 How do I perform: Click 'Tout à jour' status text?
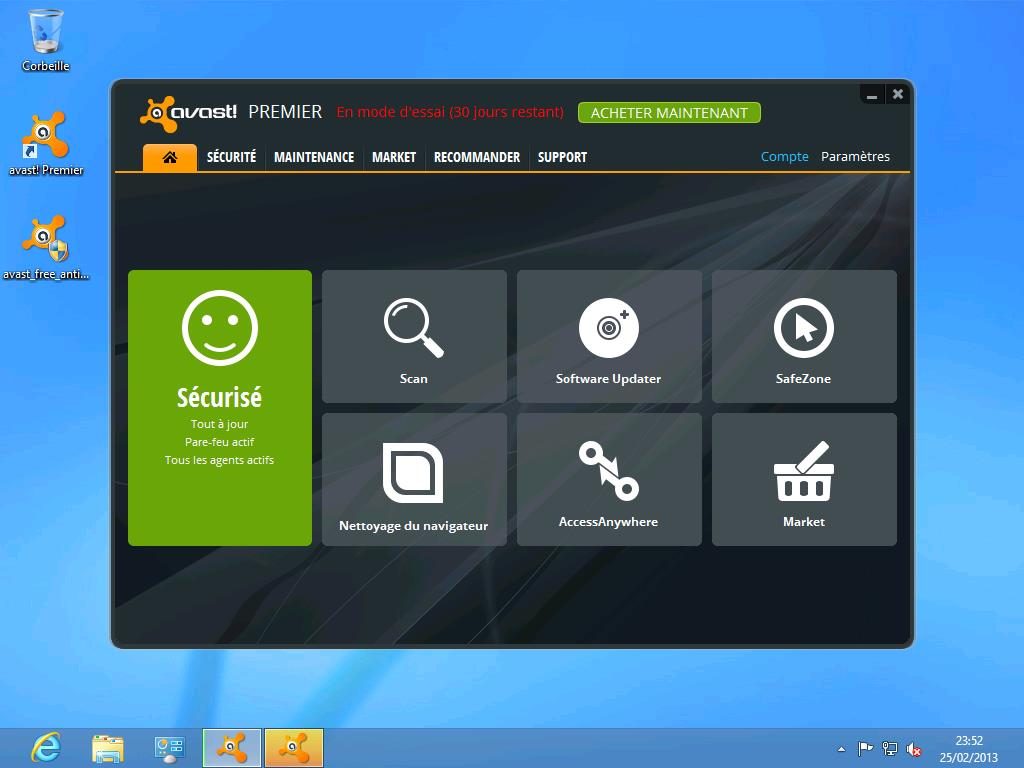click(x=219, y=424)
